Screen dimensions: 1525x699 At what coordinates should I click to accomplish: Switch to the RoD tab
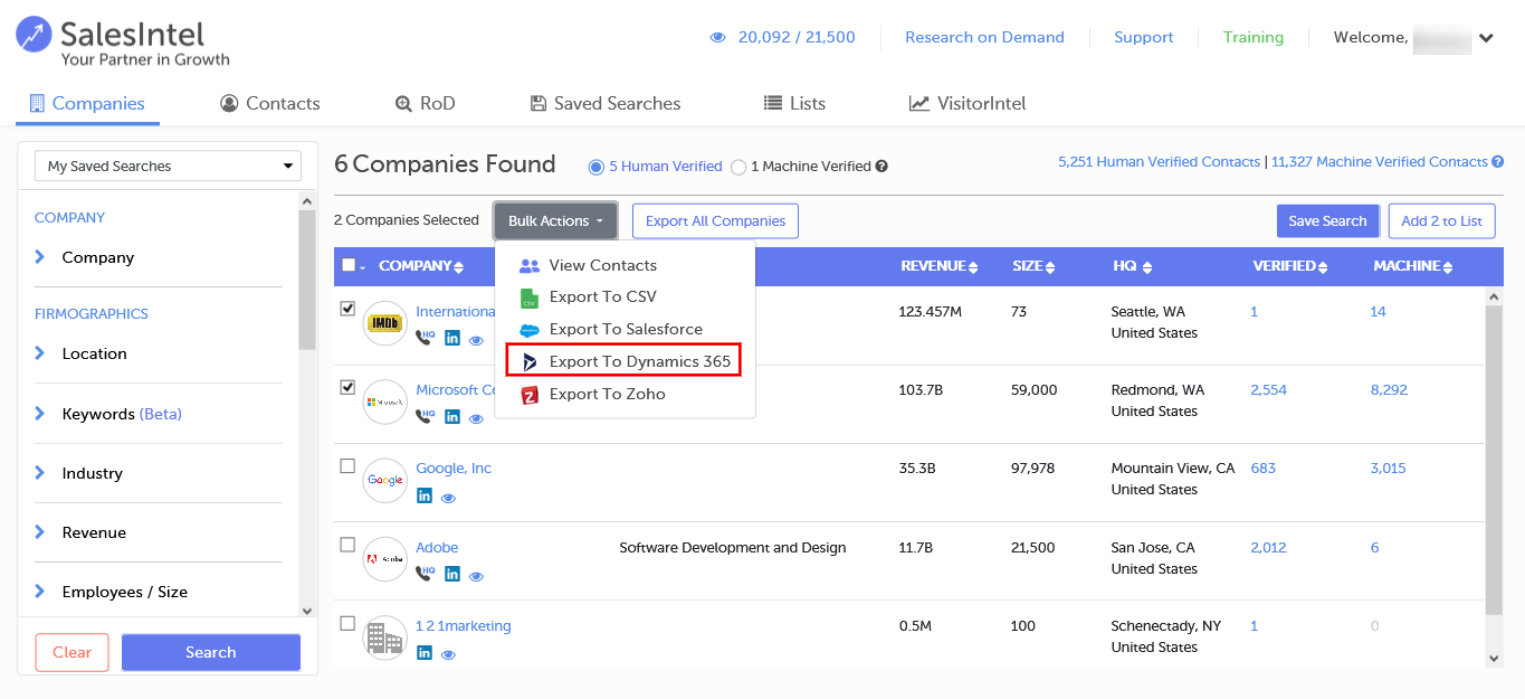pos(425,103)
